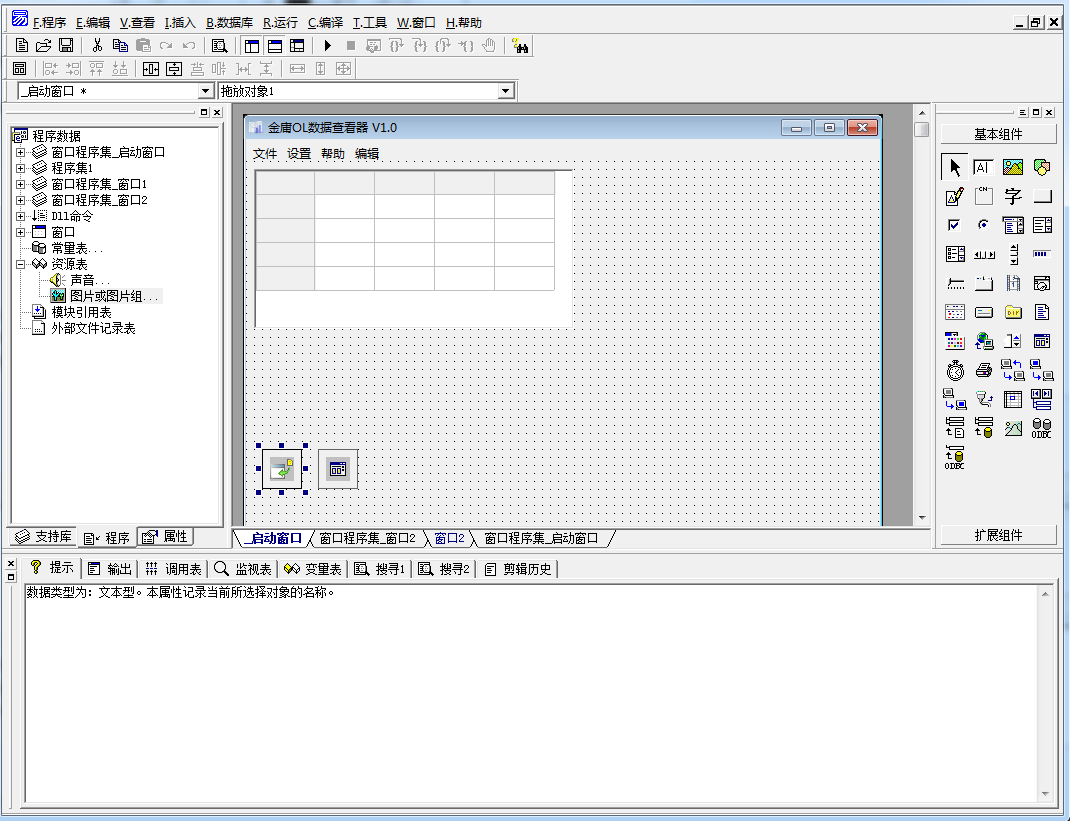1070x821 pixels.
Task: Select 图片或图片组 in the program tree
Action: (x=113, y=297)
